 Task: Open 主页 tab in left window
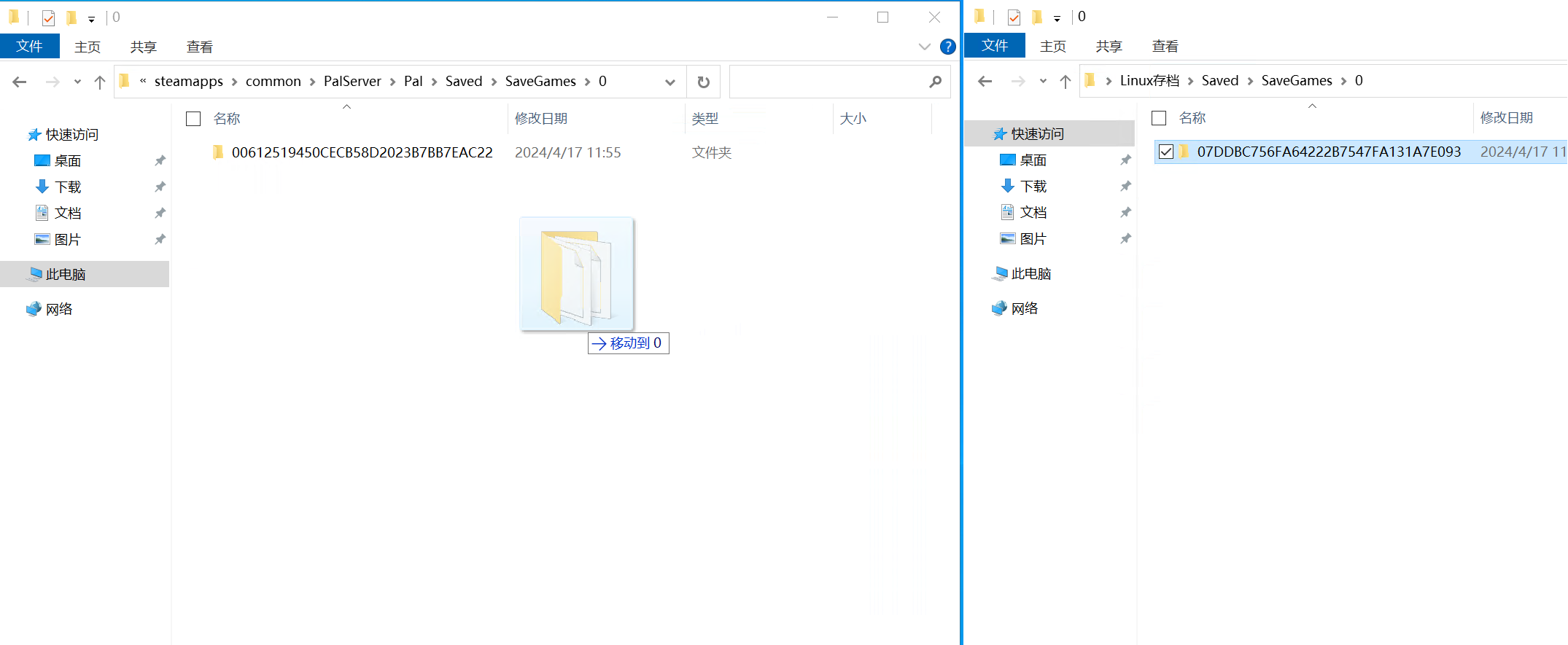pos(88,47)
